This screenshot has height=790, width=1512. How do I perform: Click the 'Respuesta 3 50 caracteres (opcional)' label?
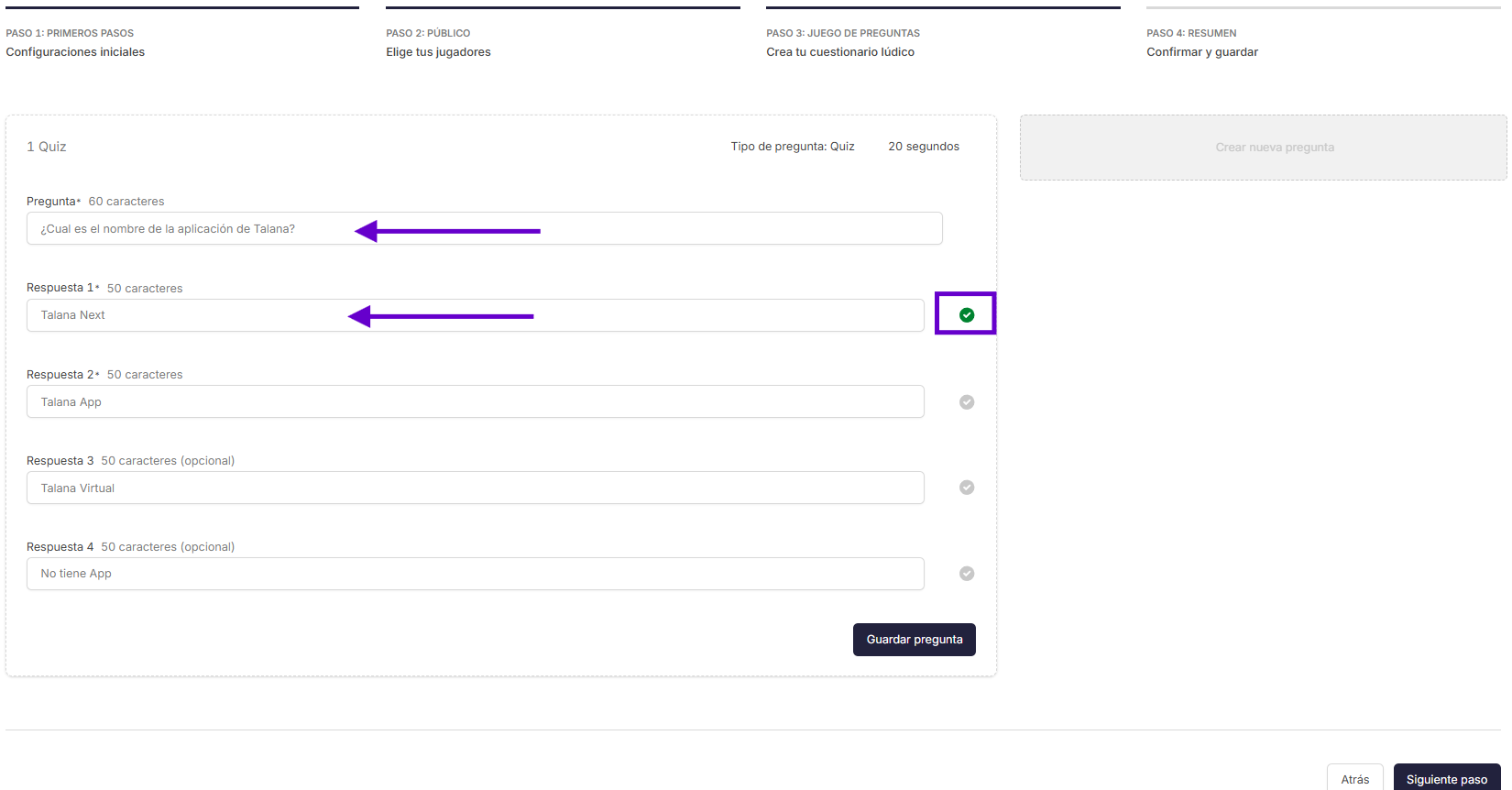[x=130, y=461]
